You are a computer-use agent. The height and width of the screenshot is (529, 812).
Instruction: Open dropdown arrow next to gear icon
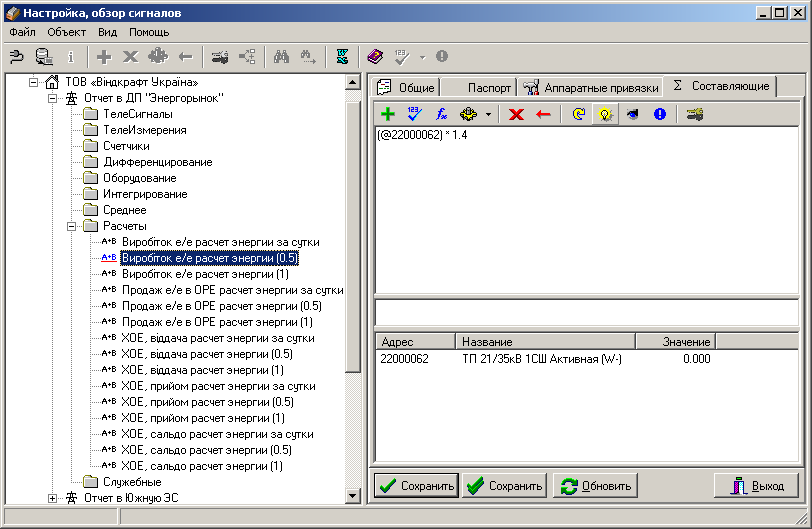[x=488, y=114]
